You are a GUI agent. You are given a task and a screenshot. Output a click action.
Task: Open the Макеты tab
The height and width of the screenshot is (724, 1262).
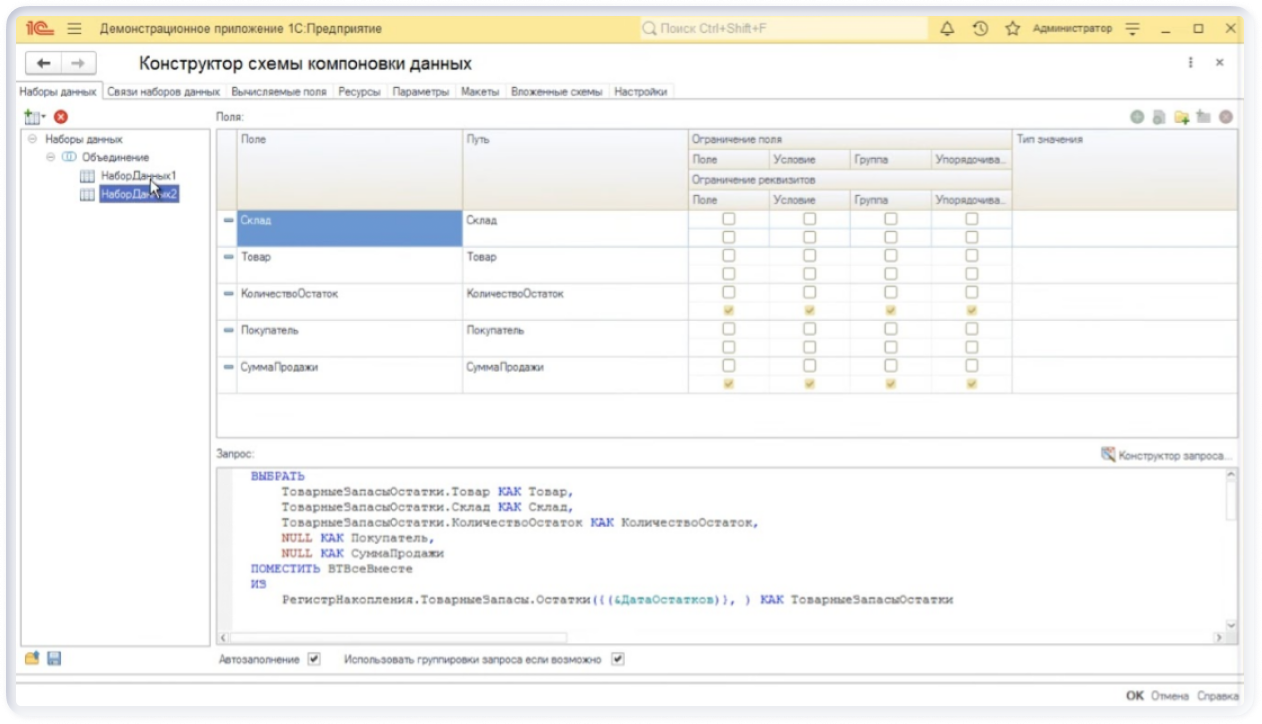click(x=480, y=92)
